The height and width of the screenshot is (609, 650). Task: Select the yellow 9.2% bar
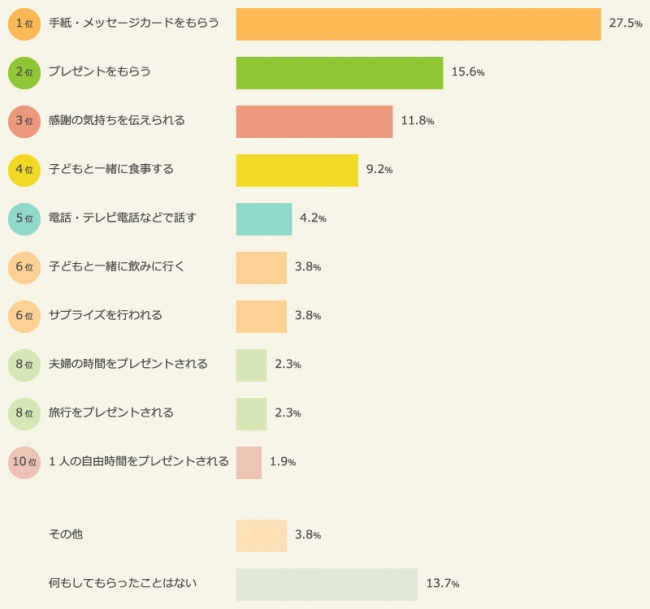pyautogui.click(x=297, y=170)
